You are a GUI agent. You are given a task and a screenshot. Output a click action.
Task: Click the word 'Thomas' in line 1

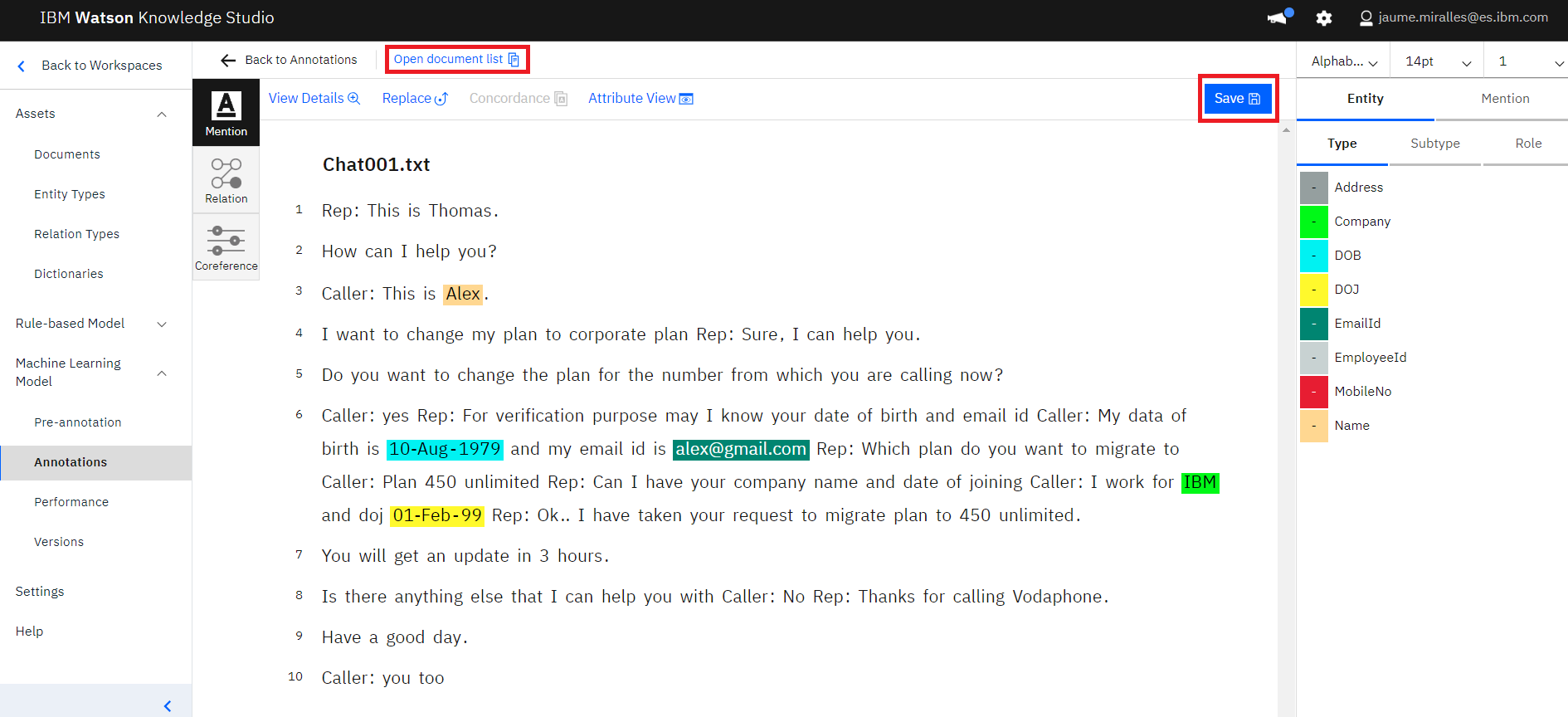(460, 211)
